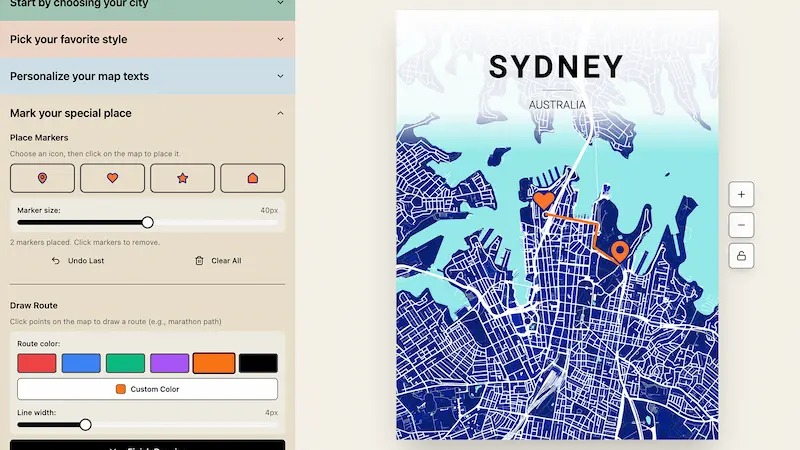Select the green route color swatch
800x450 pixels.
point(125,363)
